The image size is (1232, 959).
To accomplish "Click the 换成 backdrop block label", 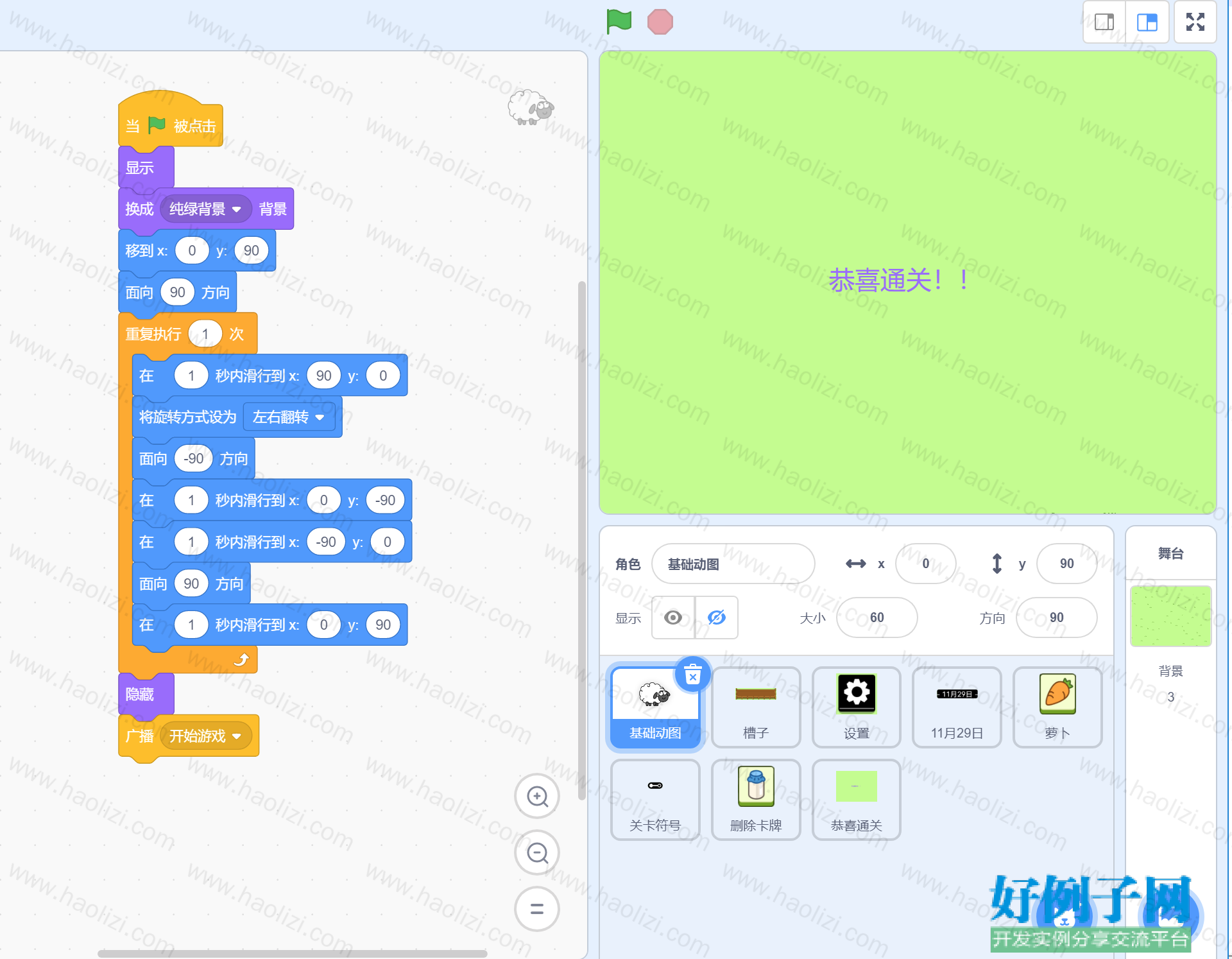I will (139, 209).
